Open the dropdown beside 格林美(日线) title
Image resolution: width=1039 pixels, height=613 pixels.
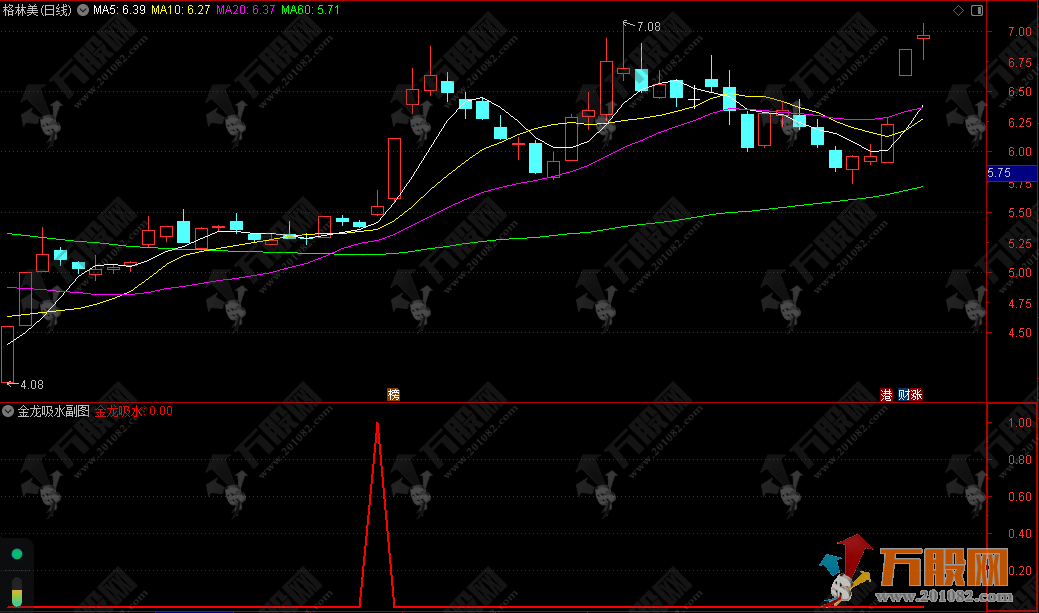click(83, 10)
